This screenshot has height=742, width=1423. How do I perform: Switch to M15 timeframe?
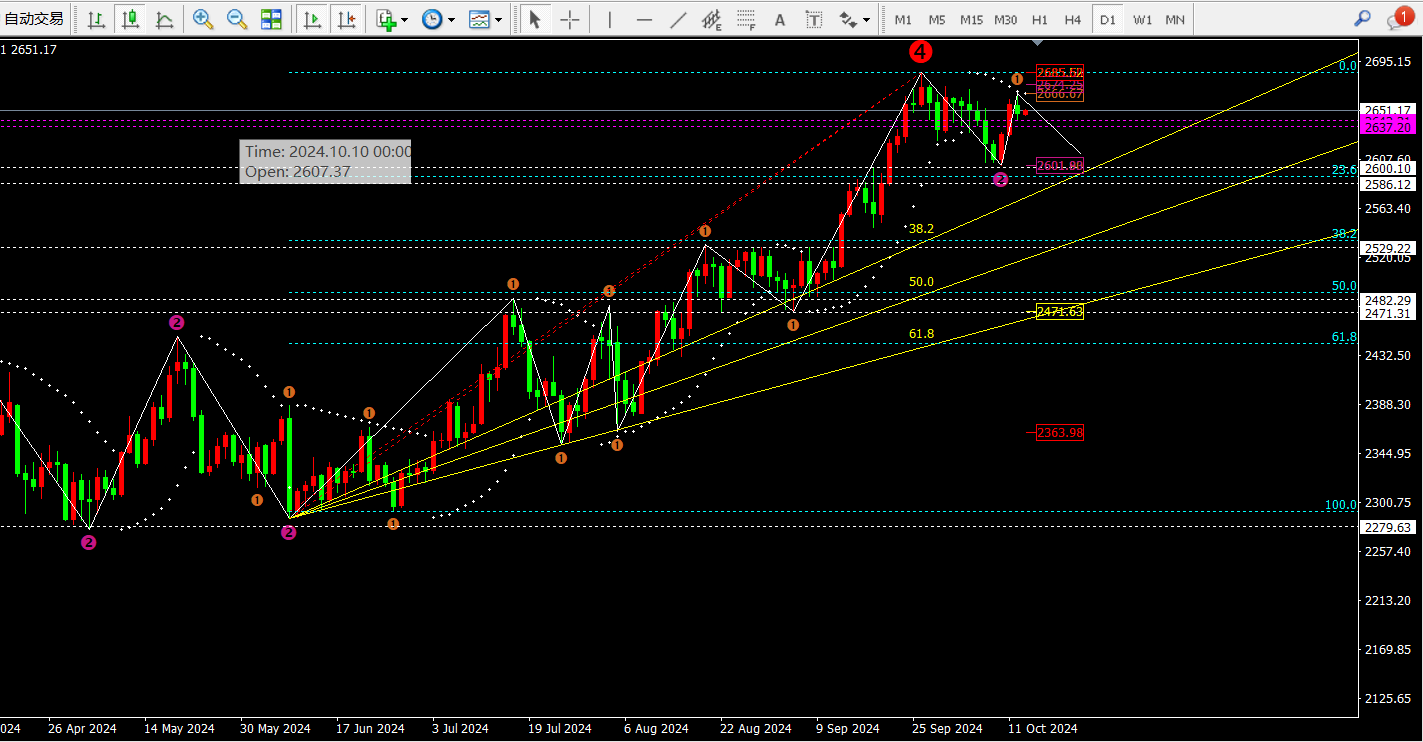pos(971,19)
